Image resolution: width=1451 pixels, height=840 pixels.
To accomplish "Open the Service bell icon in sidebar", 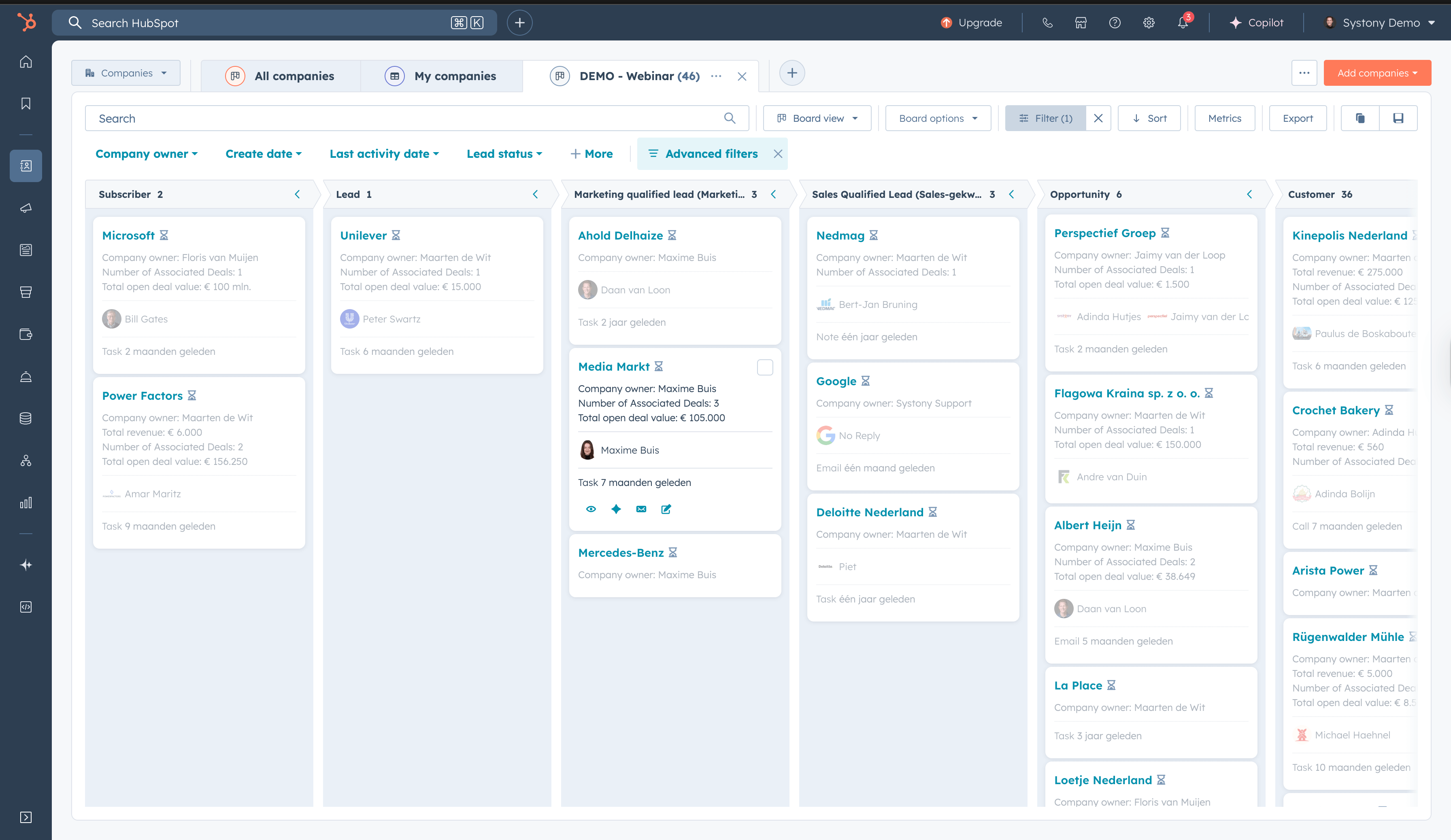I will [x=26, y=376].
